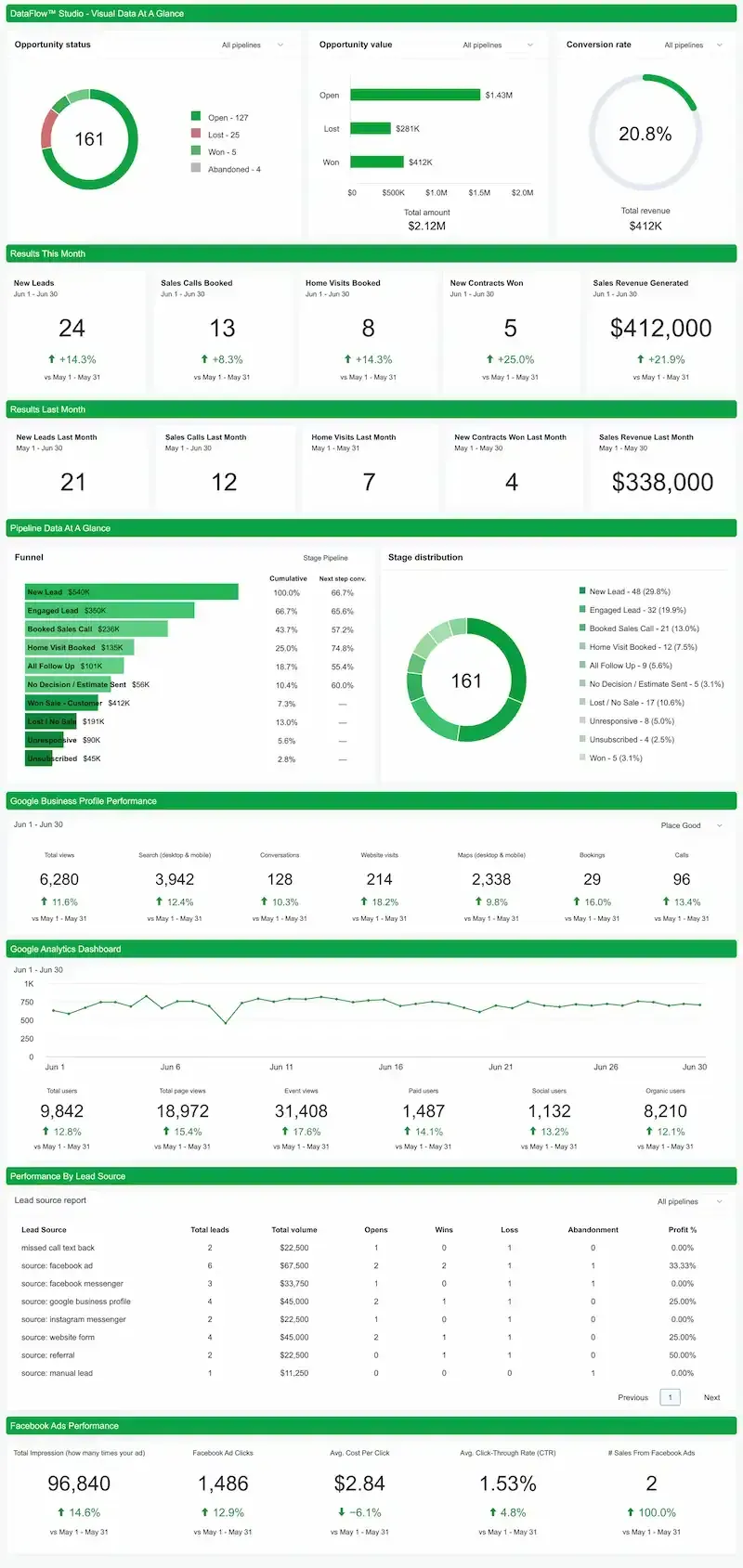This screenshot has height=1568, width=743.
Task: Click the arrow icon next to Maps 9.8%
Action: pyautogui.click(x=477, y=901)
